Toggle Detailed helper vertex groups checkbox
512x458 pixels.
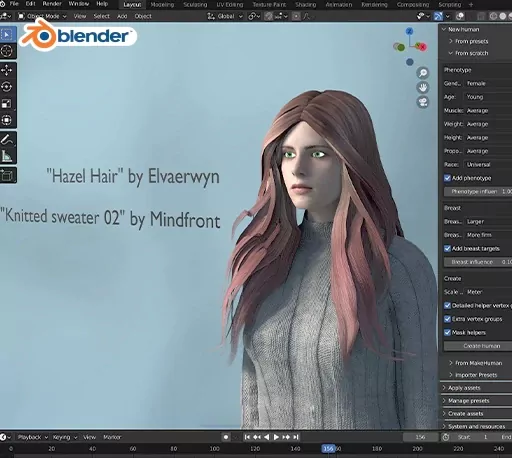click(x=447, y=305)
